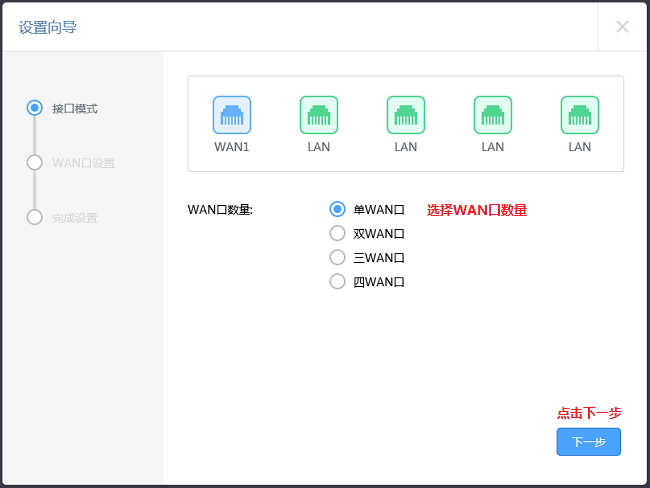650x488 pixels.
Task: Pick the 三WAN口 radio option
Action: [x=337, y=257]
